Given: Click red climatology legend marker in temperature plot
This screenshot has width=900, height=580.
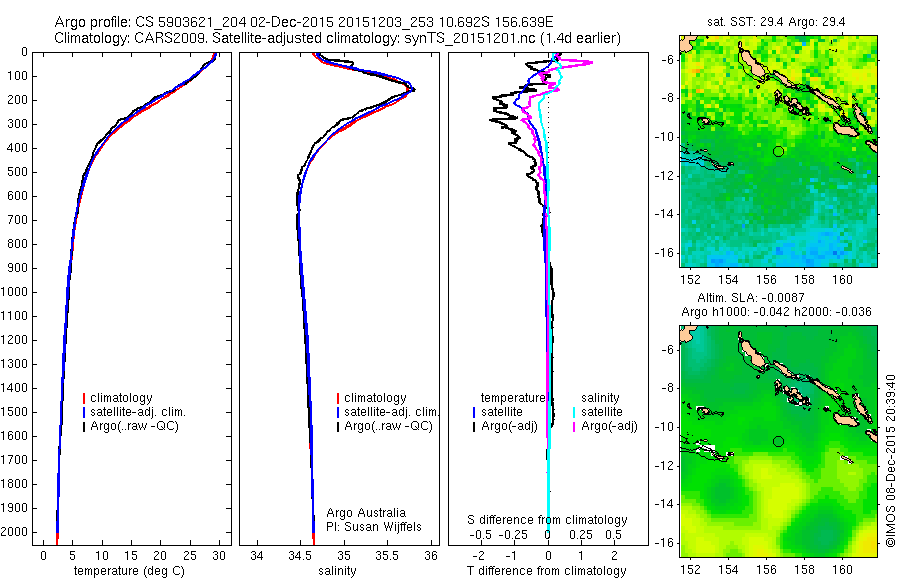Looking at the screenshot, I should (84, 398).
